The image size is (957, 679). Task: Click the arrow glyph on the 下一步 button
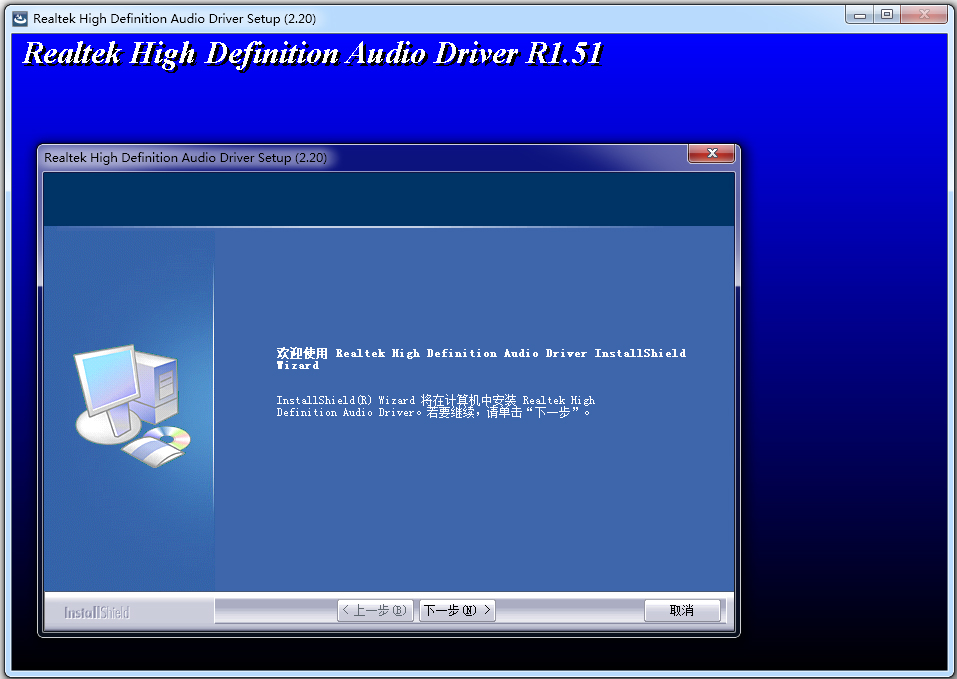[487, 610]
